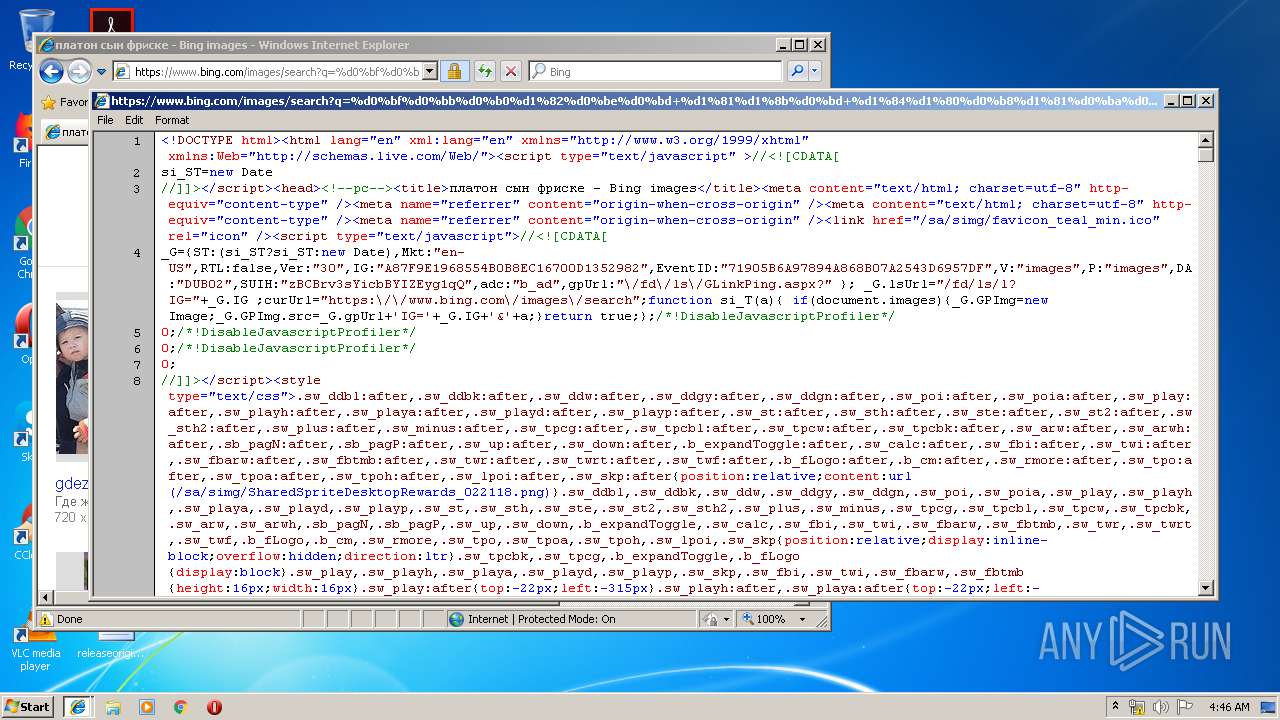Click the IE Back navigation button
Image resolution: width=1280 pixels, height=720 pixels.
(52, 71)
